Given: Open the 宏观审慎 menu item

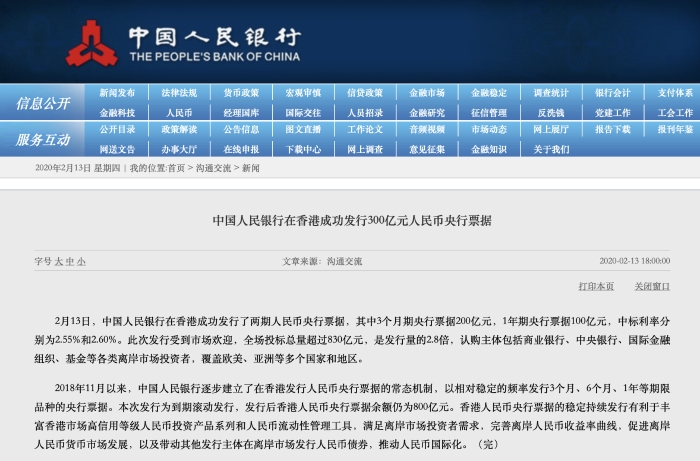Looking at the screenshot, I should pyautogui.click(x=303, y=93).
